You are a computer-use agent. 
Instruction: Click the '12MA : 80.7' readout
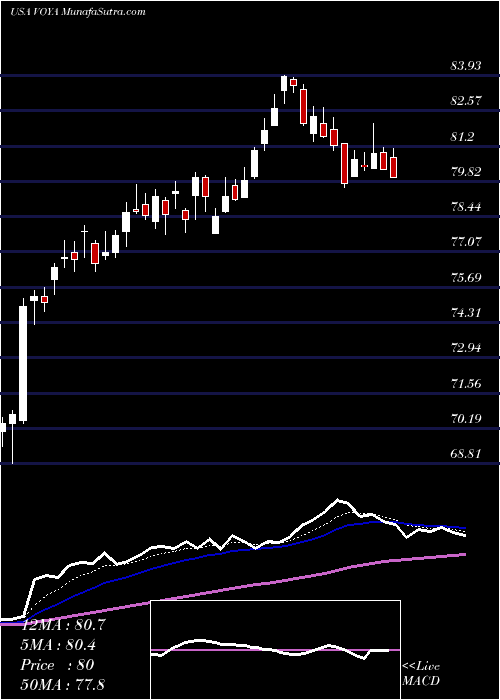point(63,625)
